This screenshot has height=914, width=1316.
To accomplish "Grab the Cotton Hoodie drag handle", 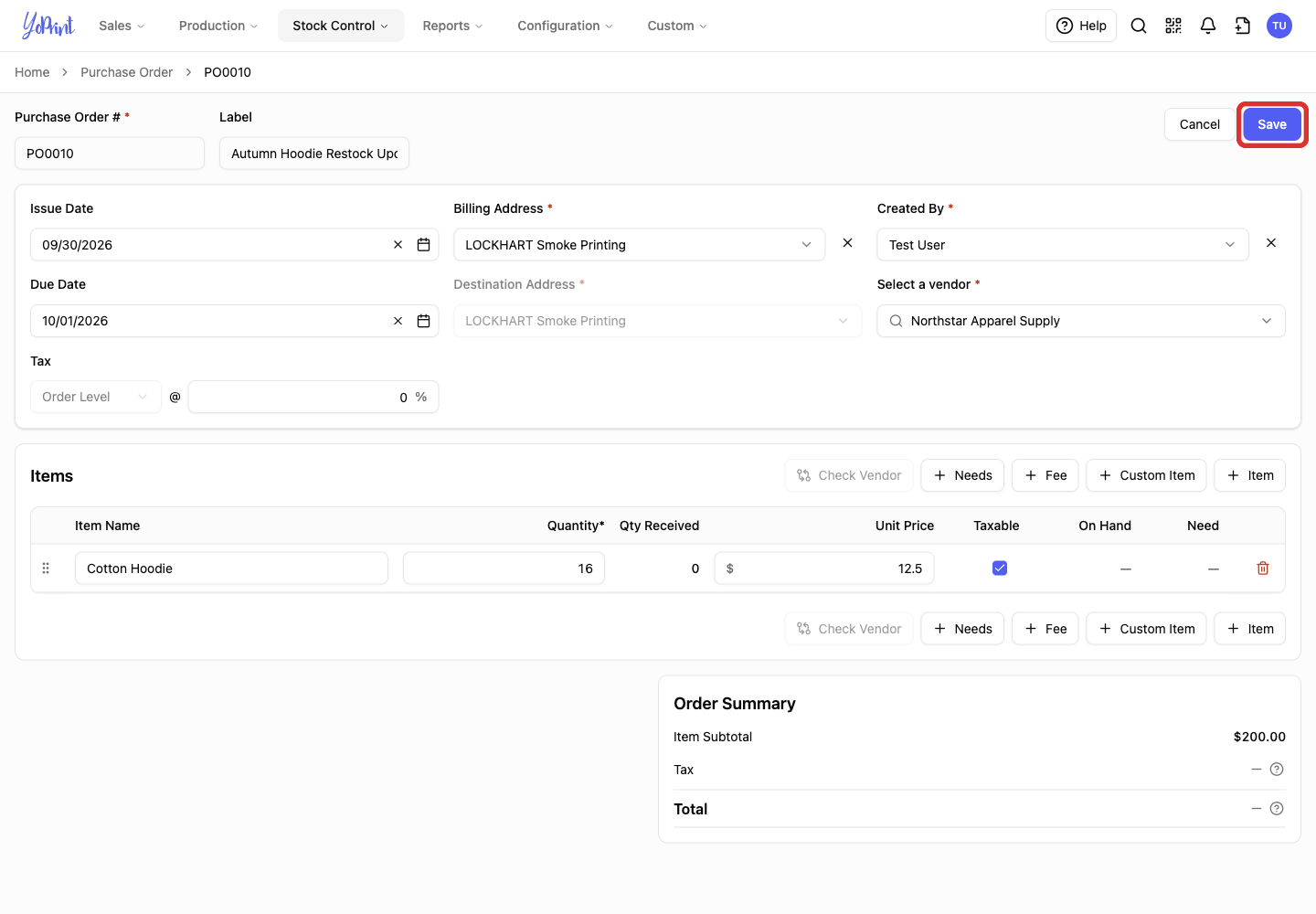I will click(46, 569).
